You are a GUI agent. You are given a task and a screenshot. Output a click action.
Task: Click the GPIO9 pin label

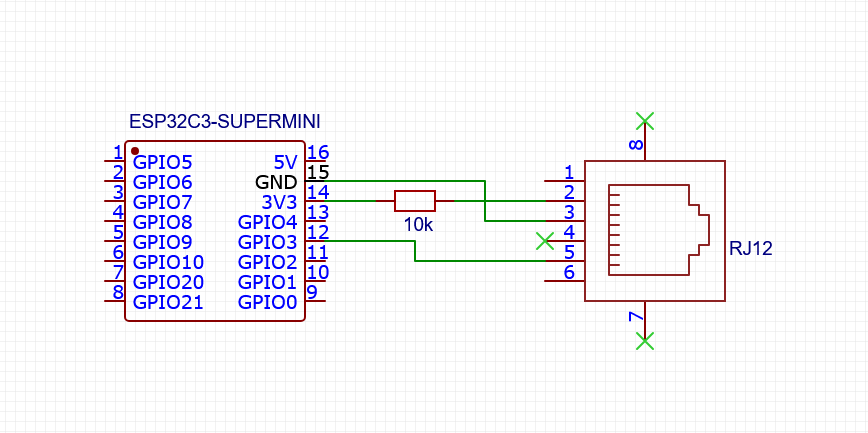(x=163, y=242)
